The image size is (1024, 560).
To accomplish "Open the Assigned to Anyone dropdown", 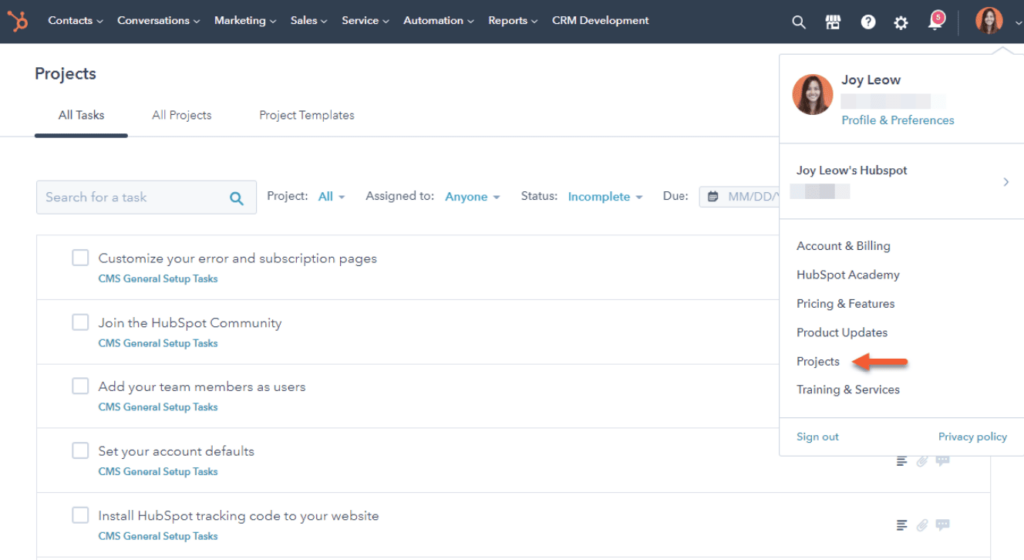I will click(472, 196).
